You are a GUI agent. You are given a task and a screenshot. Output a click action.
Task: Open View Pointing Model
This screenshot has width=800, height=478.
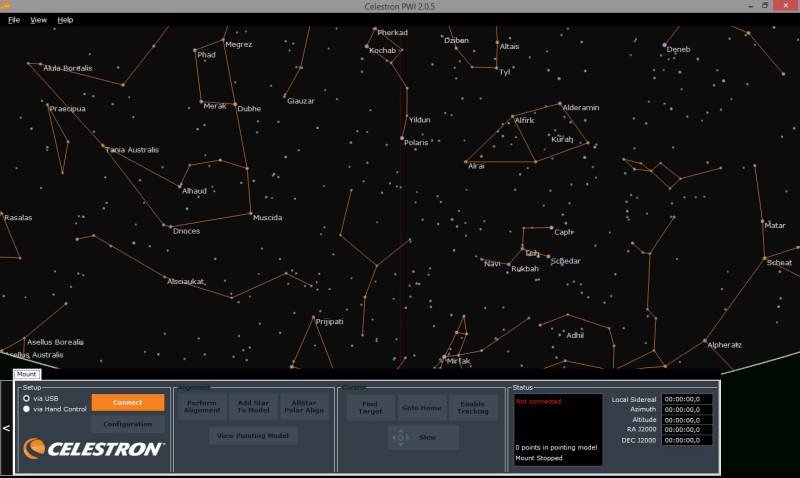[x=253, y=436]
